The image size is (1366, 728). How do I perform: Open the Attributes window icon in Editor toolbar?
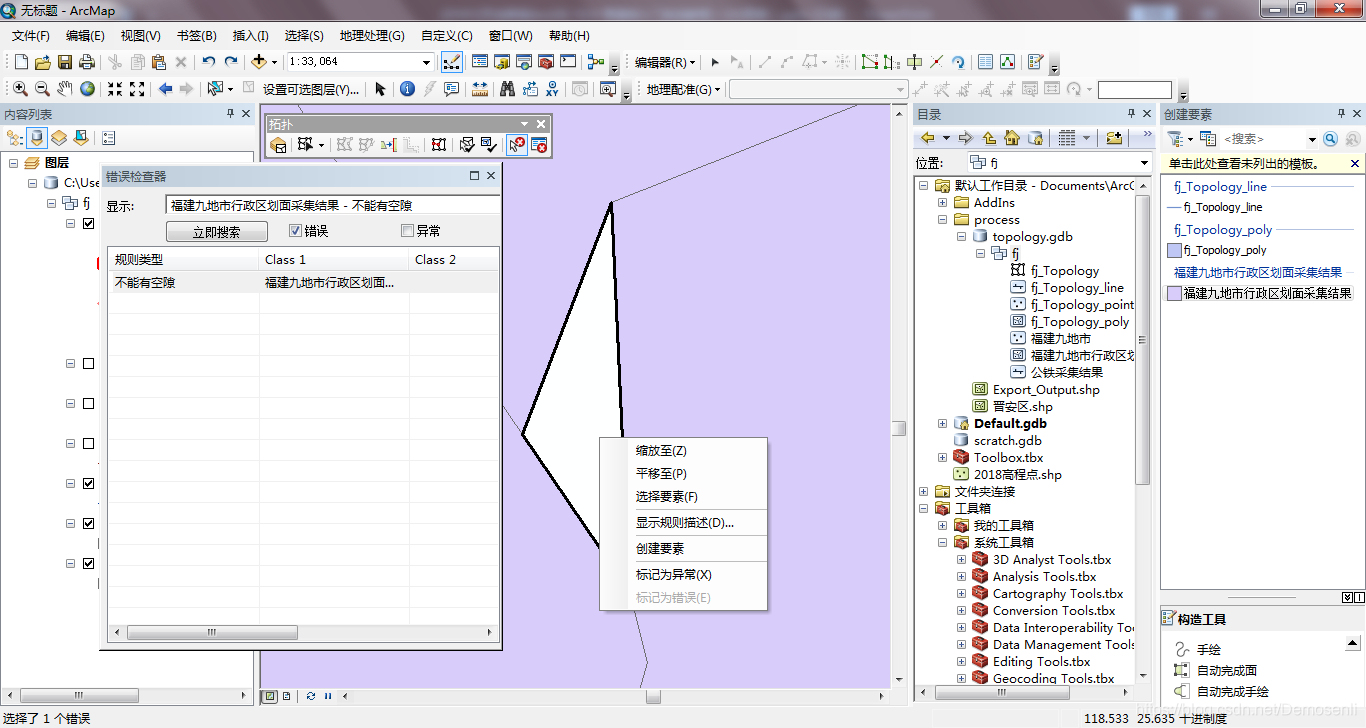(x=985, y=62)
